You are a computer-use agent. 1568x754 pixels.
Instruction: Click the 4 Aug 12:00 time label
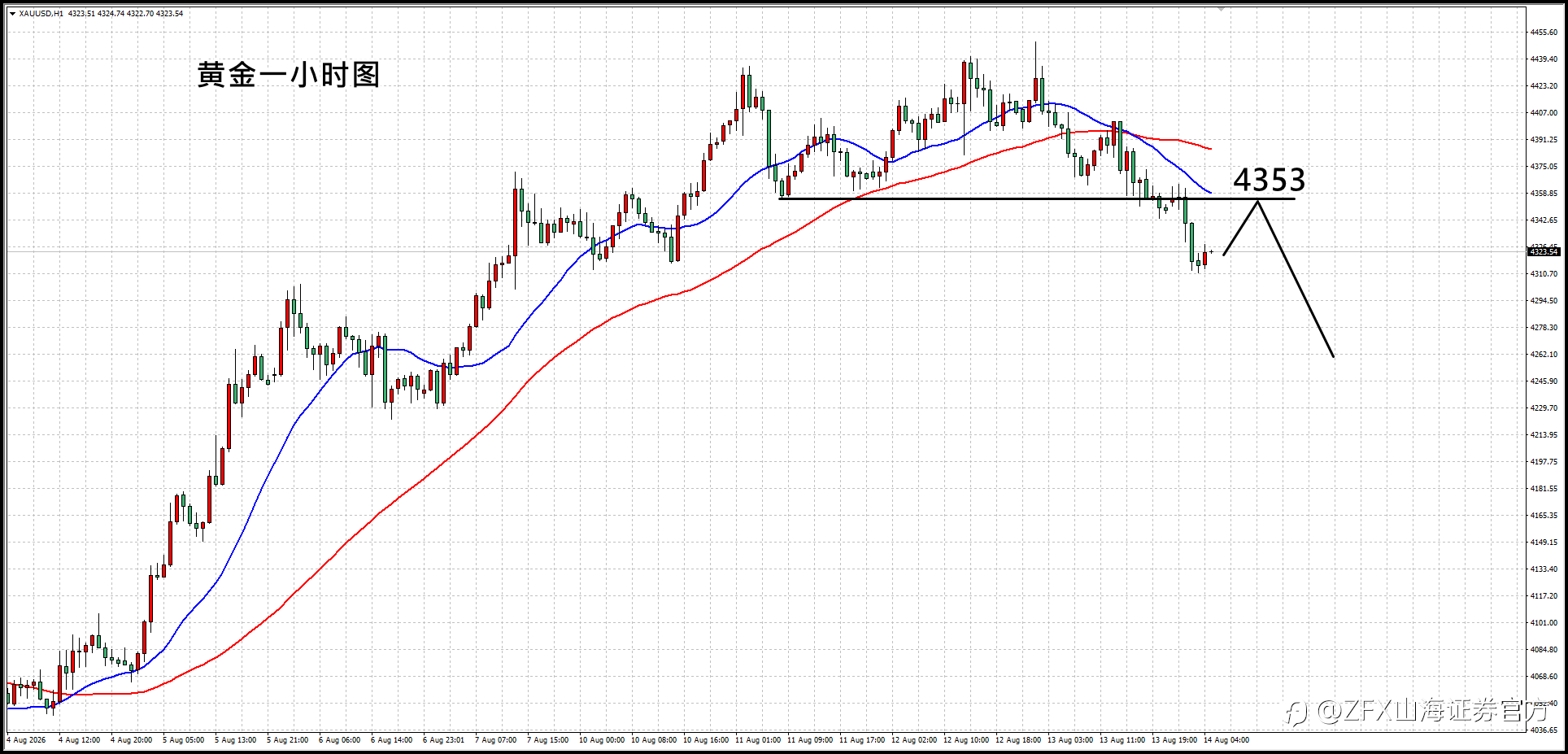coord(80,740)
